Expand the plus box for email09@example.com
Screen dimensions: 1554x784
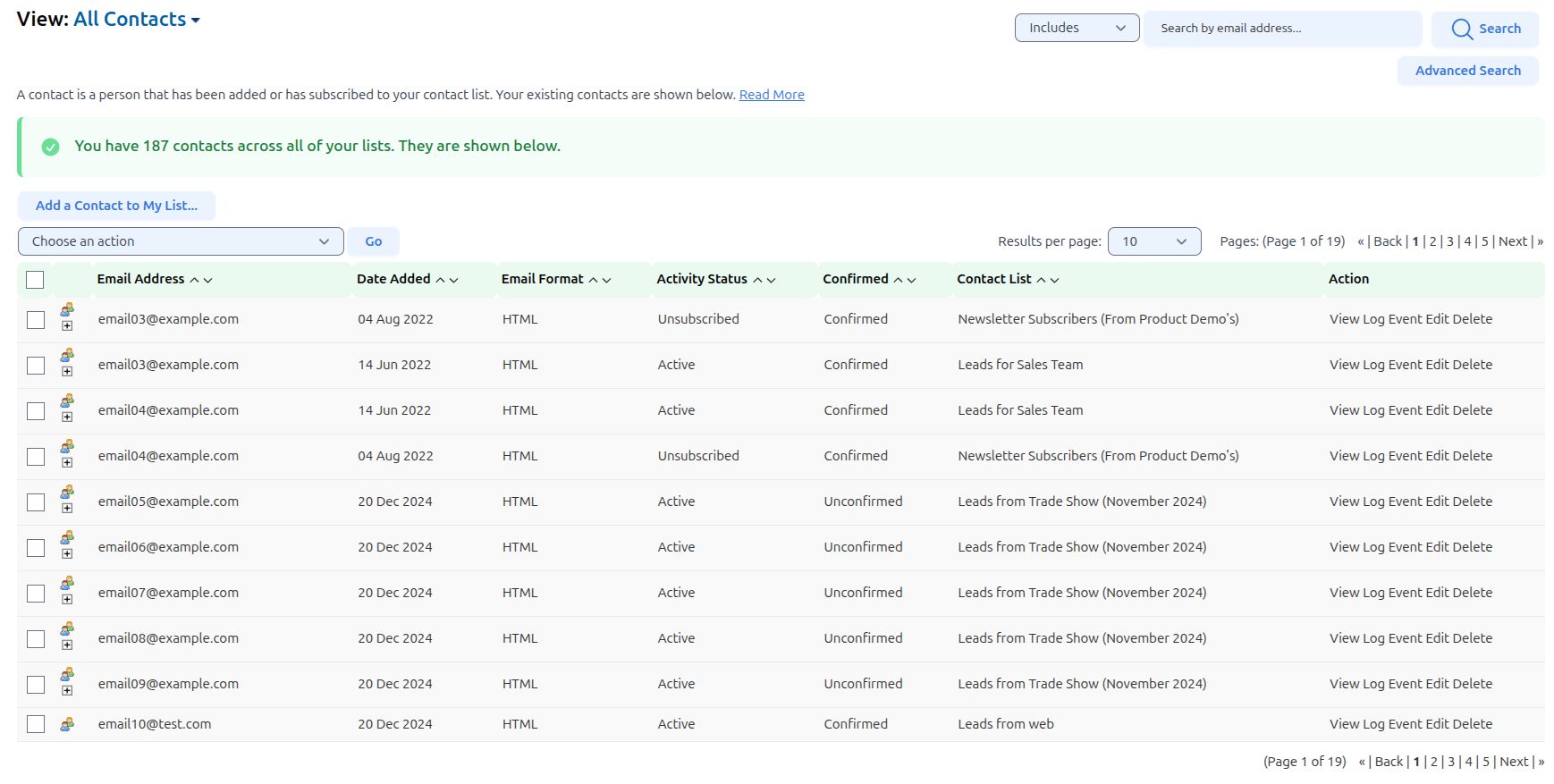[x=67, y=691]
